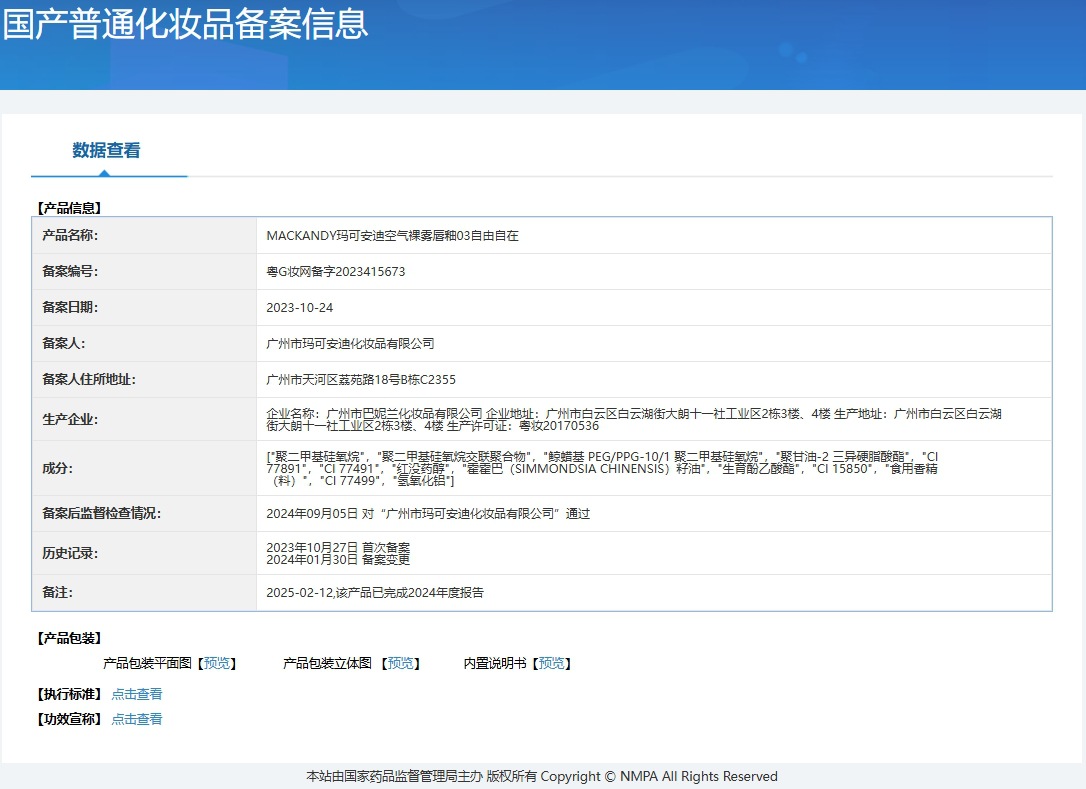Click the 产品信息 section heading

pos(69,208)
